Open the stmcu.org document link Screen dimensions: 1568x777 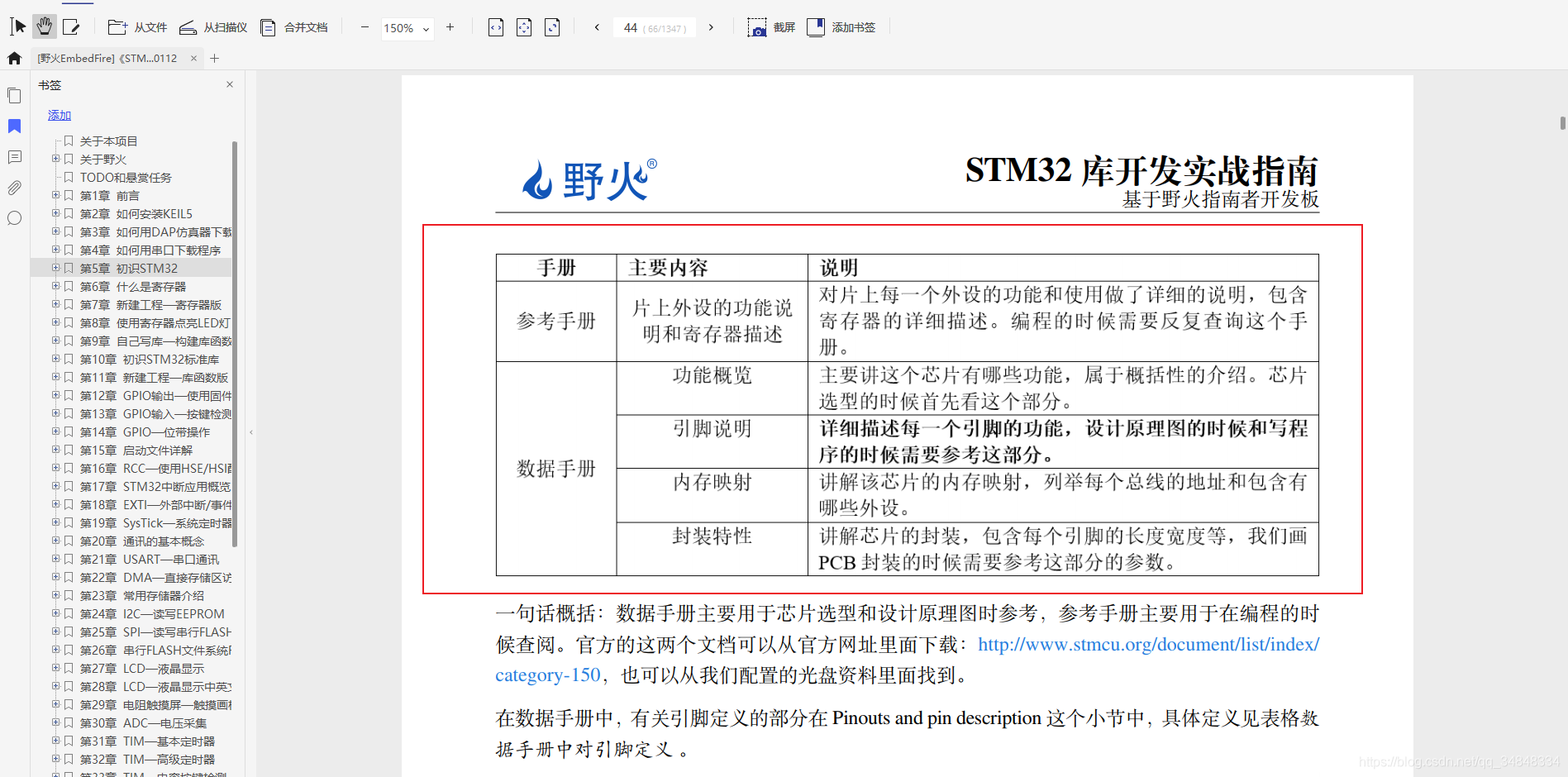1149,644
